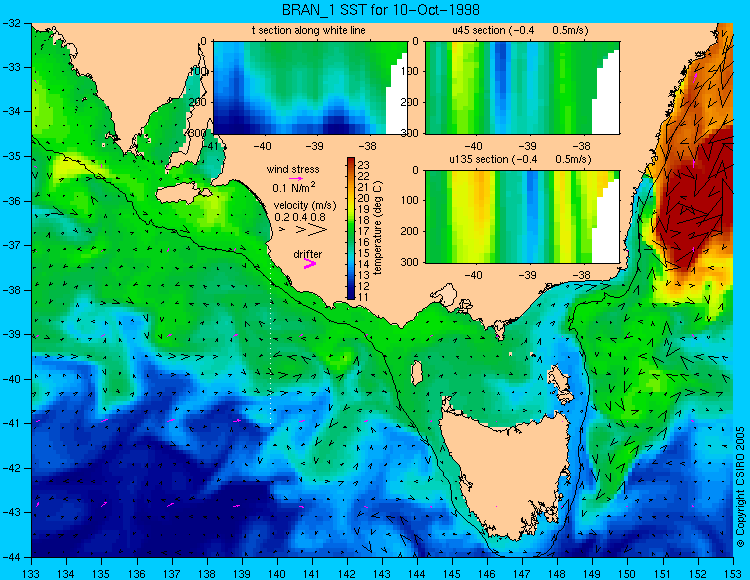The image size is (750, 580).
Task: Click the -40 label under the t section
Action: pos(262,146)
